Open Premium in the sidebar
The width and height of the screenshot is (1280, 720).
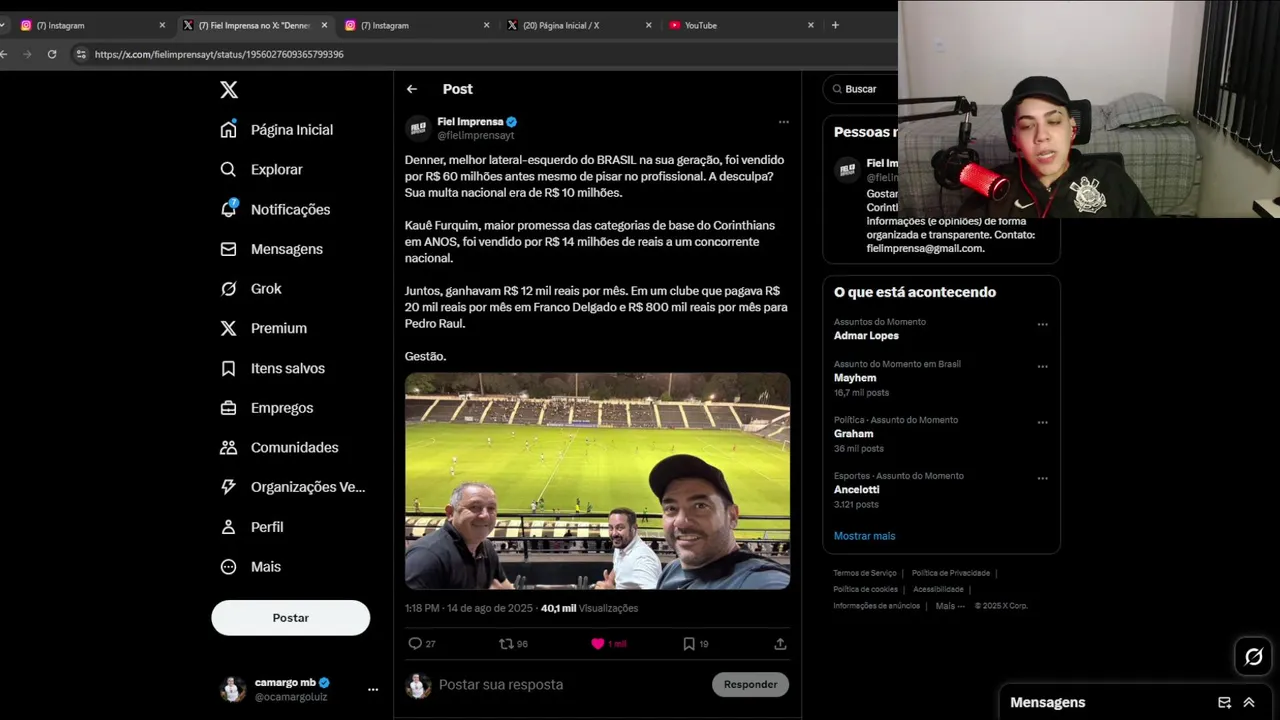(265, 328)
